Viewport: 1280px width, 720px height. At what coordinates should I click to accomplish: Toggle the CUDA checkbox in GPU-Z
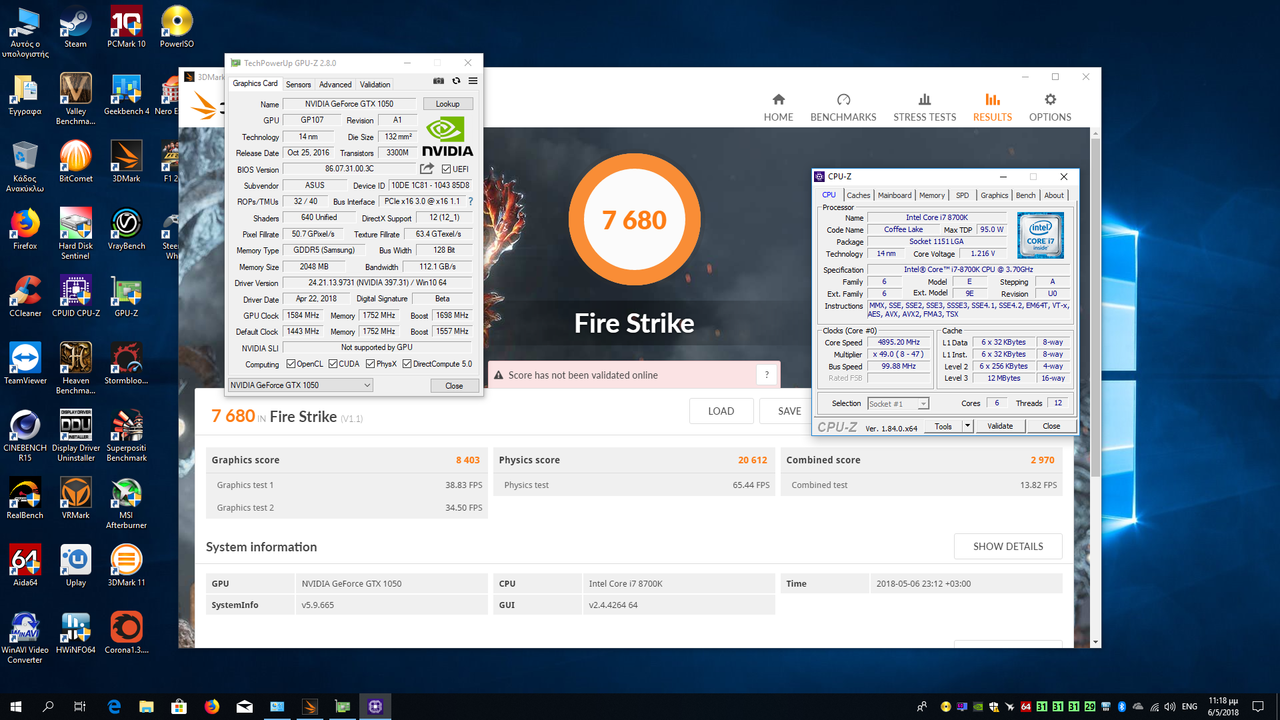pyautogui.click(x=333, y=364)
